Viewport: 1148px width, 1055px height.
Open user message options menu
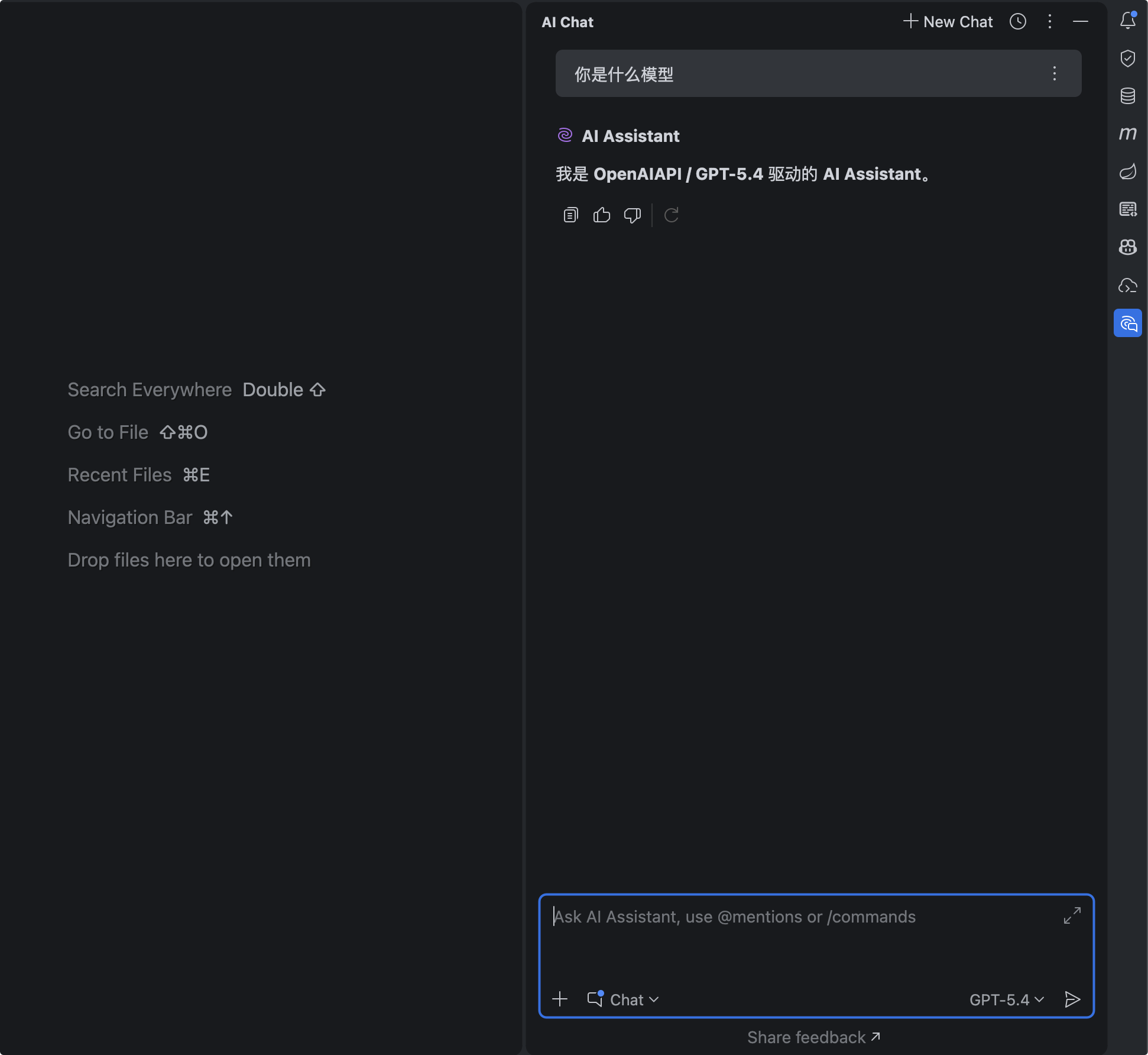coord(1054,73)
